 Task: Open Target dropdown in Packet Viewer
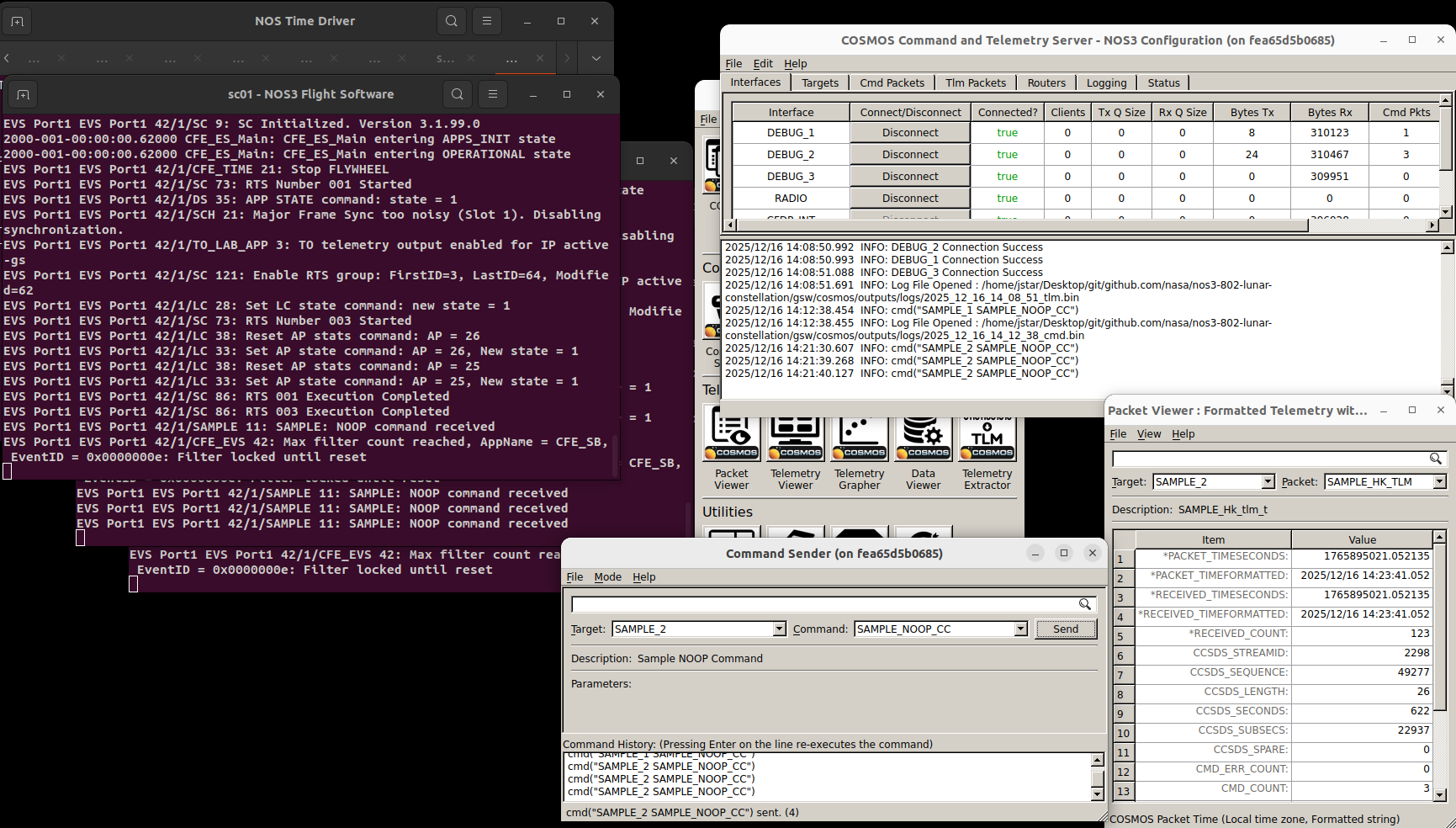[1268, 481]
